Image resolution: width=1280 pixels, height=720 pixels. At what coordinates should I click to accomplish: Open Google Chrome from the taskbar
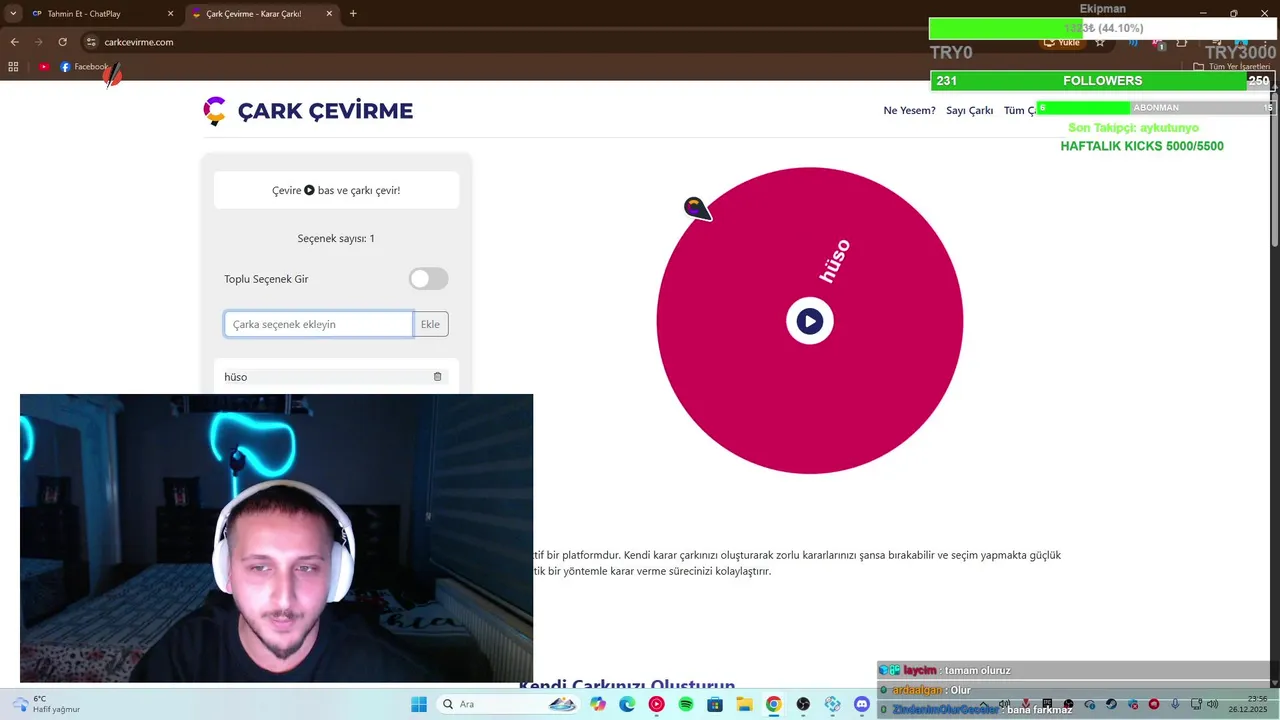coord(773,704)
